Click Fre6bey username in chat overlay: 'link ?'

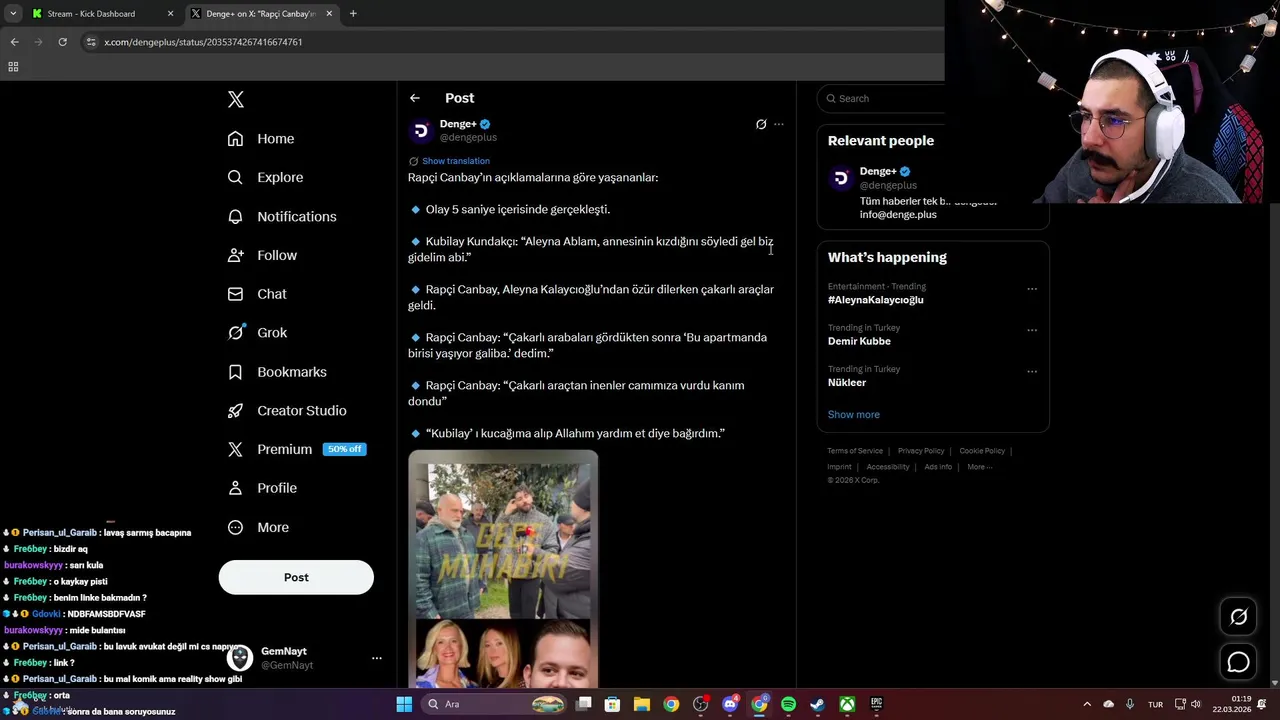coord(30,663)
